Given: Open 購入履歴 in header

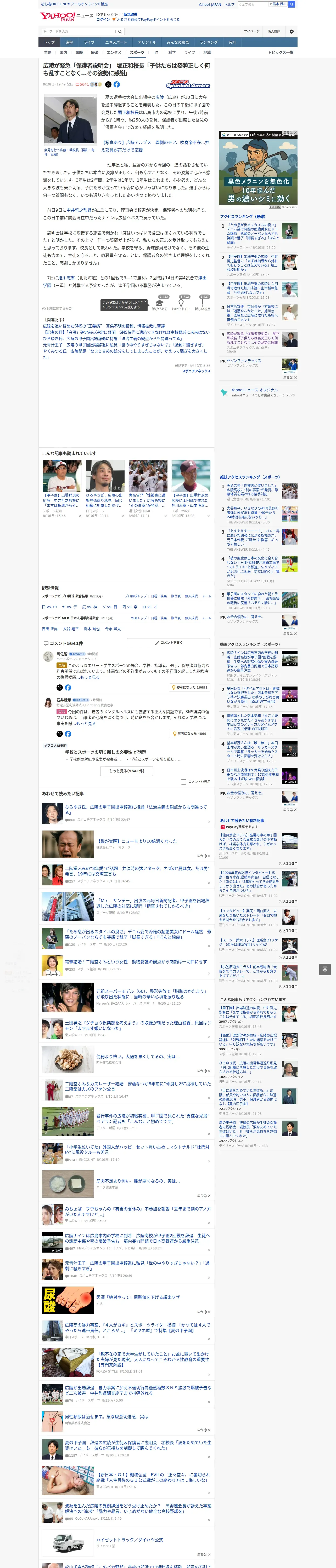Looking at the screenshot, I should [274, 32].
